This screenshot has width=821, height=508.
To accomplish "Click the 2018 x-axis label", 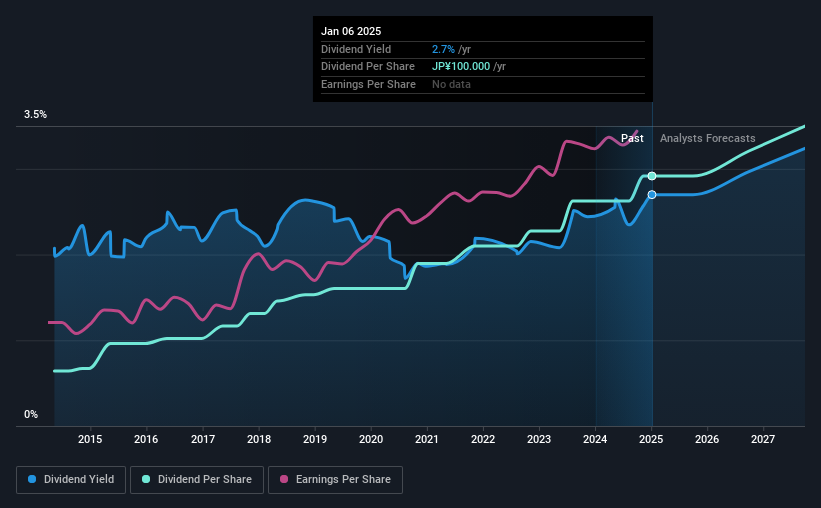I will [259, 439].
